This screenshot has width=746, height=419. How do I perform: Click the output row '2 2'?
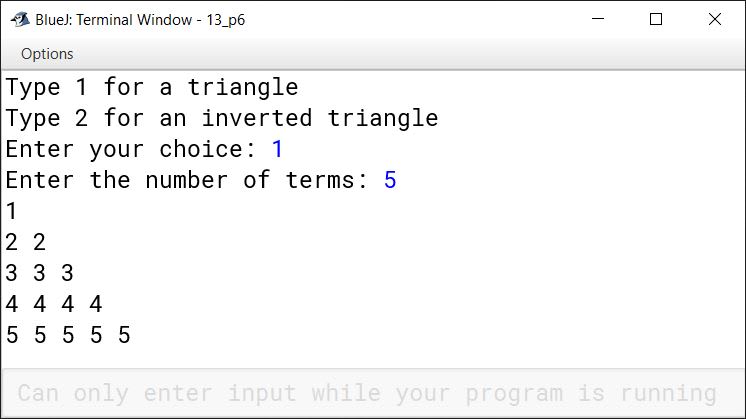(26, 242)
